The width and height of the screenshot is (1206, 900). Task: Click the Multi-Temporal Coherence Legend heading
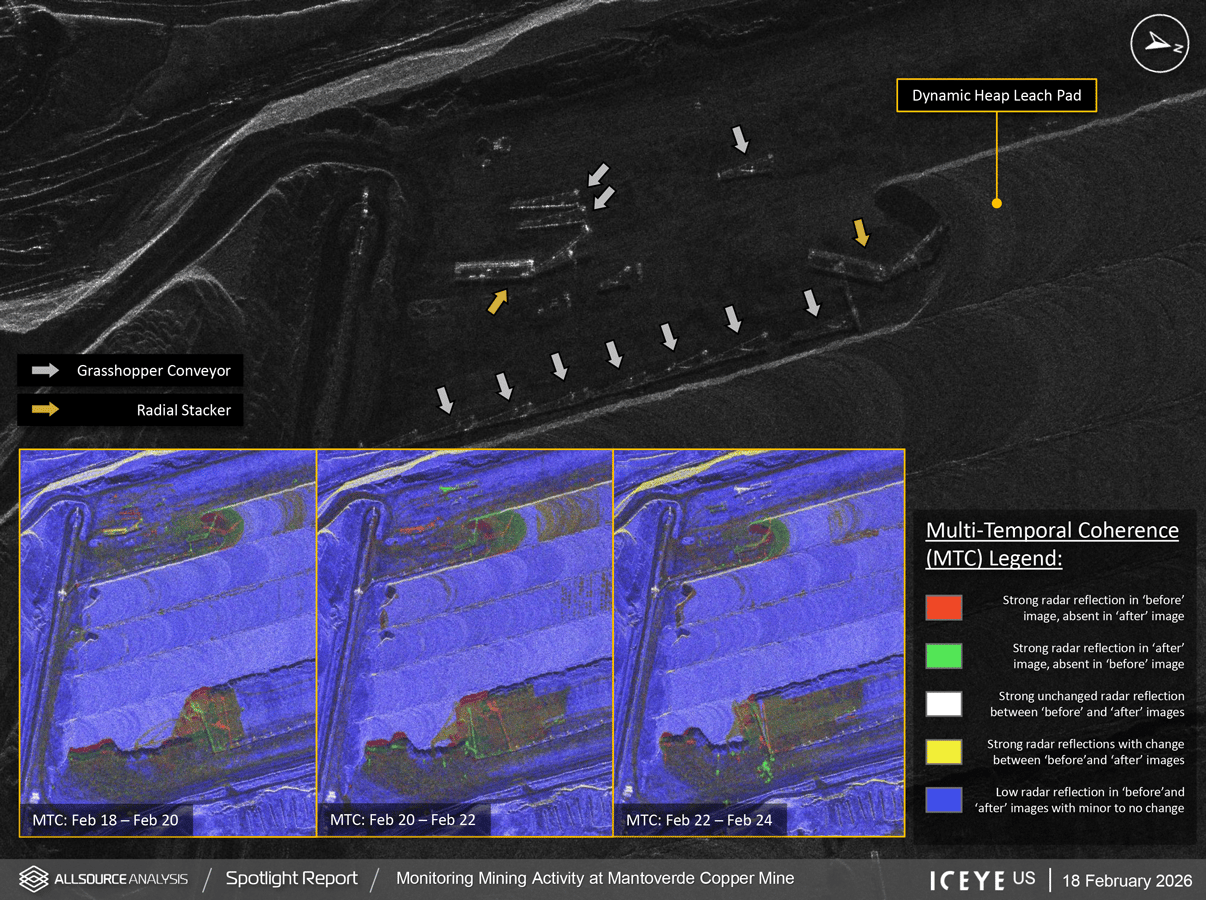1052,544
